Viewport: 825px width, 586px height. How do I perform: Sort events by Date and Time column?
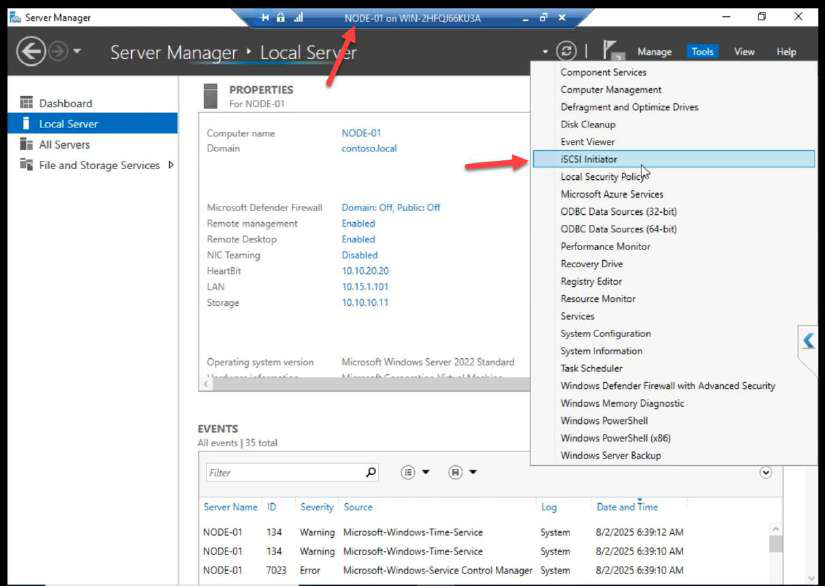coord(627,507)
